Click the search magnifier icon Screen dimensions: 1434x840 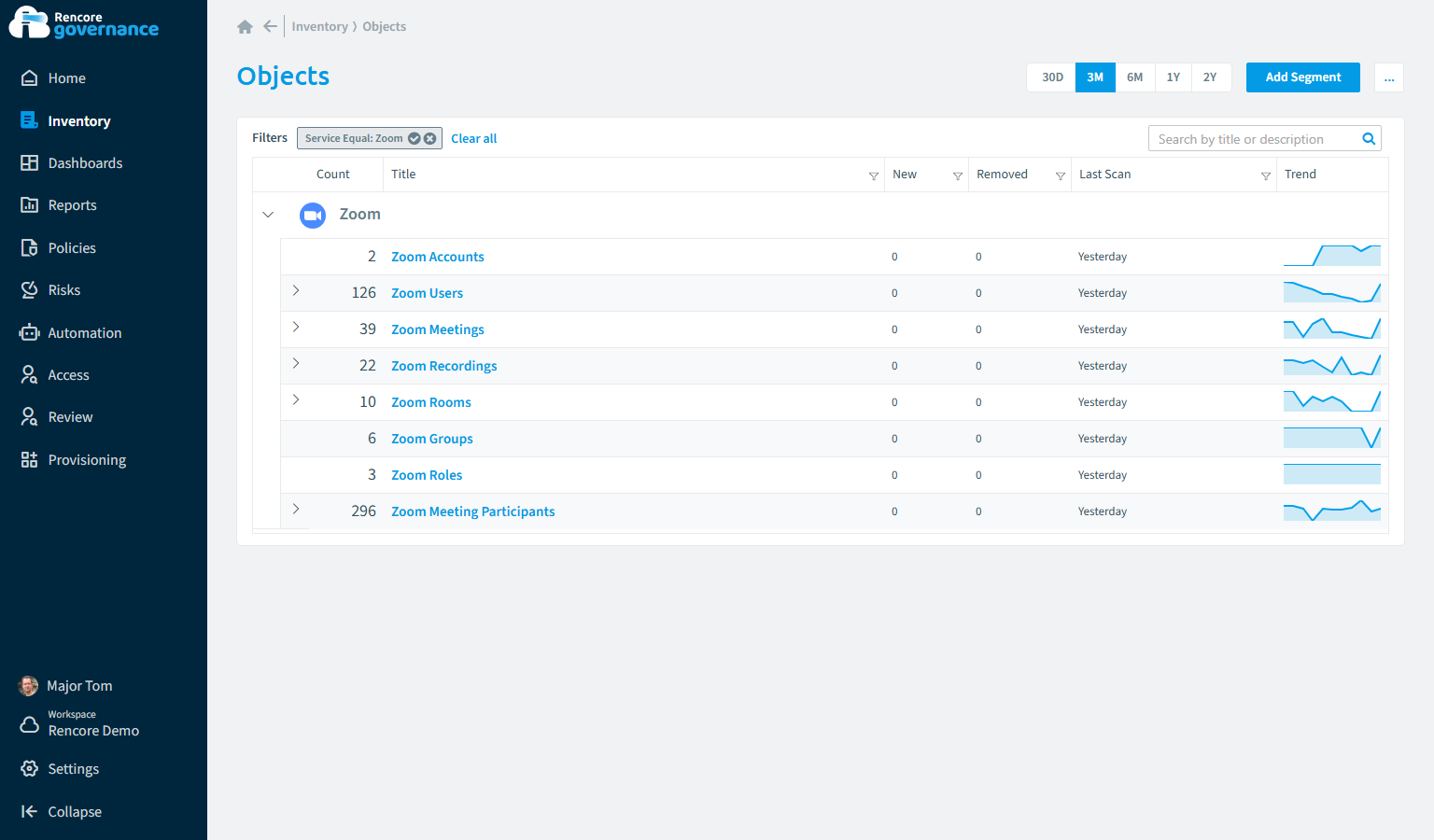point(1369,139)
